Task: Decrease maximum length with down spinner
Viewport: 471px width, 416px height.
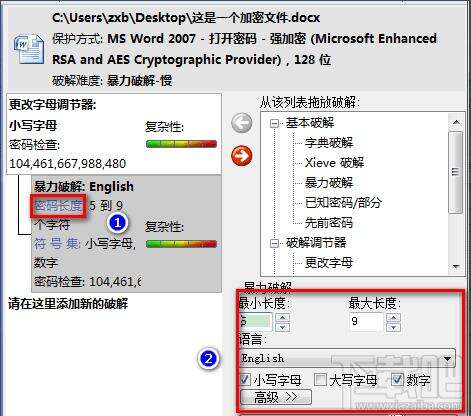Action: coord(393,327)
